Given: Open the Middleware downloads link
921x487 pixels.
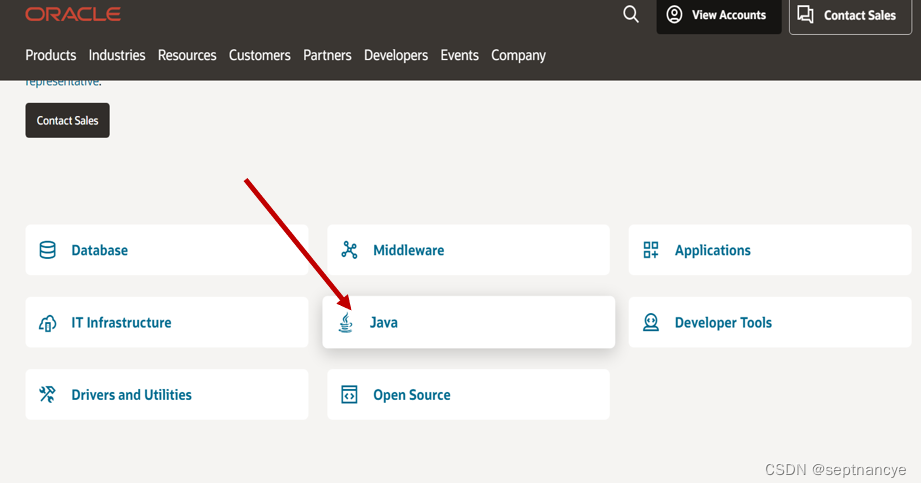Looking at the screenshot, I should coord(468,250).
